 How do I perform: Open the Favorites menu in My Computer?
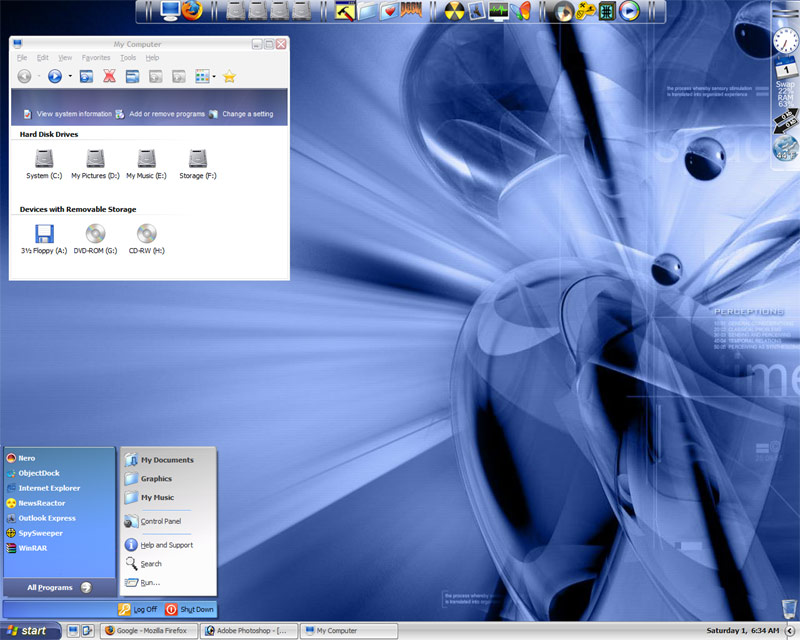coord(96,58)
